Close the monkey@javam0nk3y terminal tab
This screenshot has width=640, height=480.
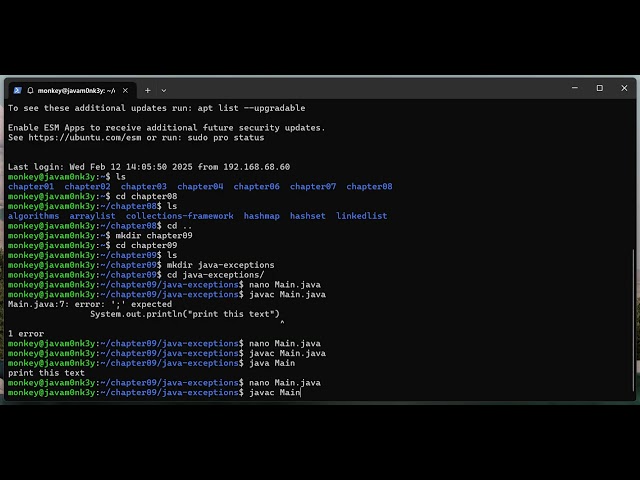click(124, 89)
